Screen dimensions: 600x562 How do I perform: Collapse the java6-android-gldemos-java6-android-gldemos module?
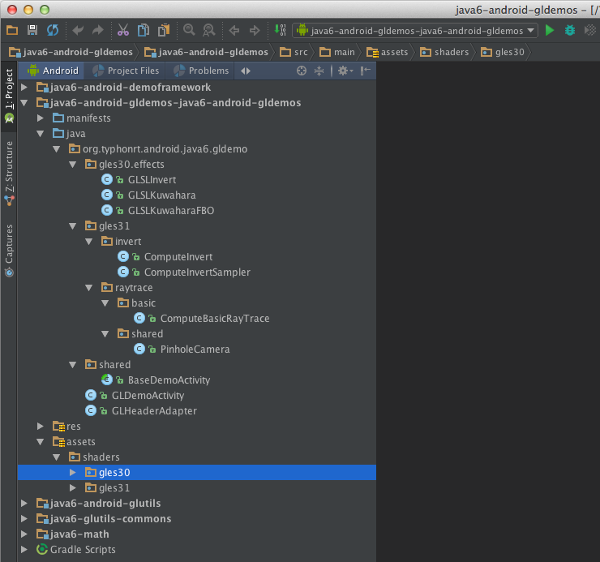(x=24, y=103)
